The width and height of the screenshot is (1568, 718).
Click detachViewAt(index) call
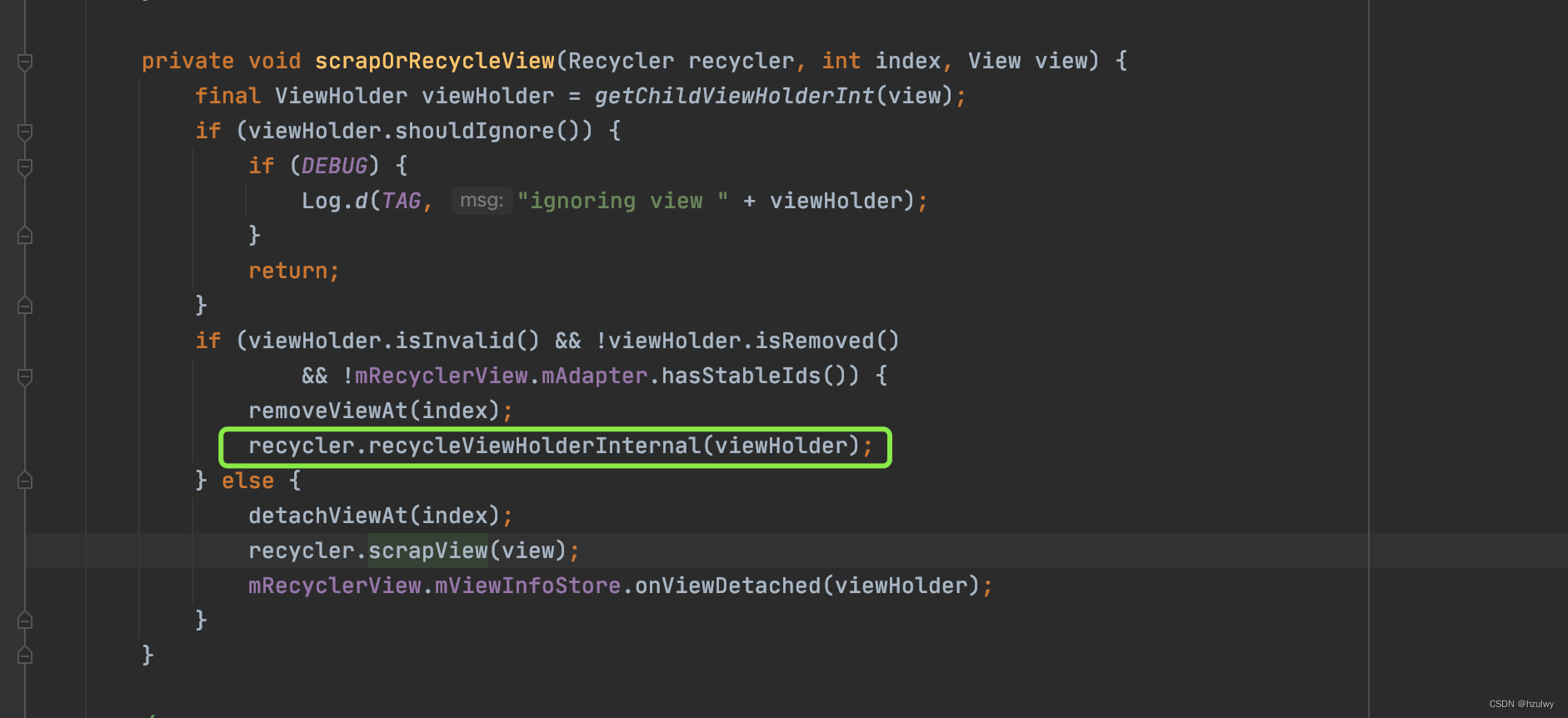coord(374,516)
